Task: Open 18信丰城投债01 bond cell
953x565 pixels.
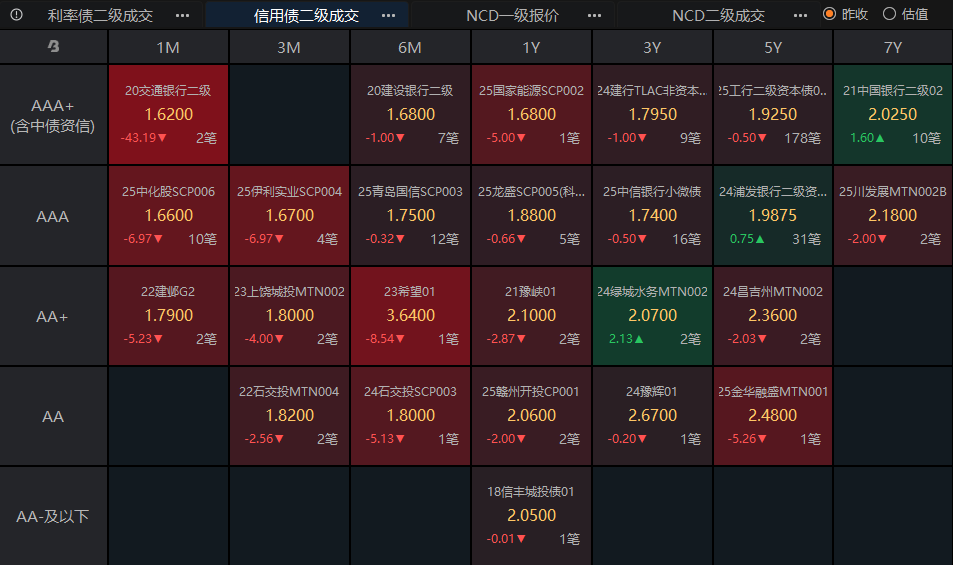Action: (531, 516)
